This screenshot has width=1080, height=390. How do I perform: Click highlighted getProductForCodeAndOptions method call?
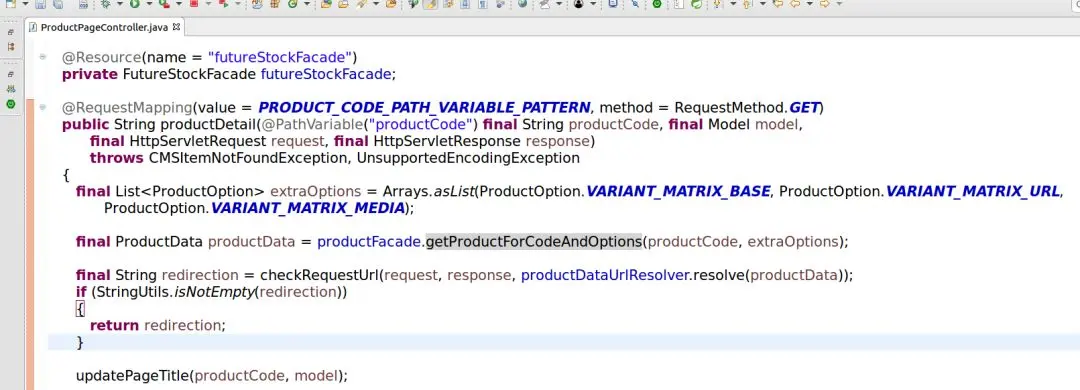coord(534,241)
